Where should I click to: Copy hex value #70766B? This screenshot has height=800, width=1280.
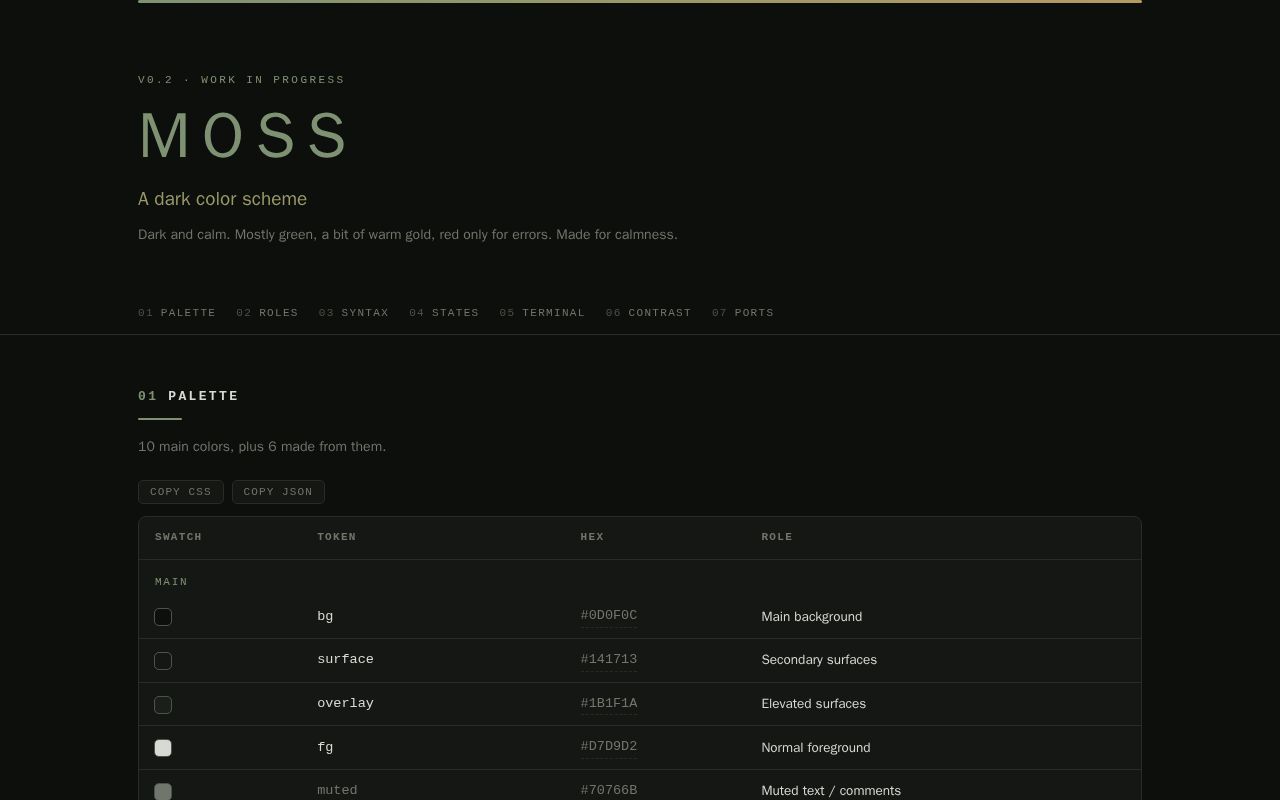[609, 790]
